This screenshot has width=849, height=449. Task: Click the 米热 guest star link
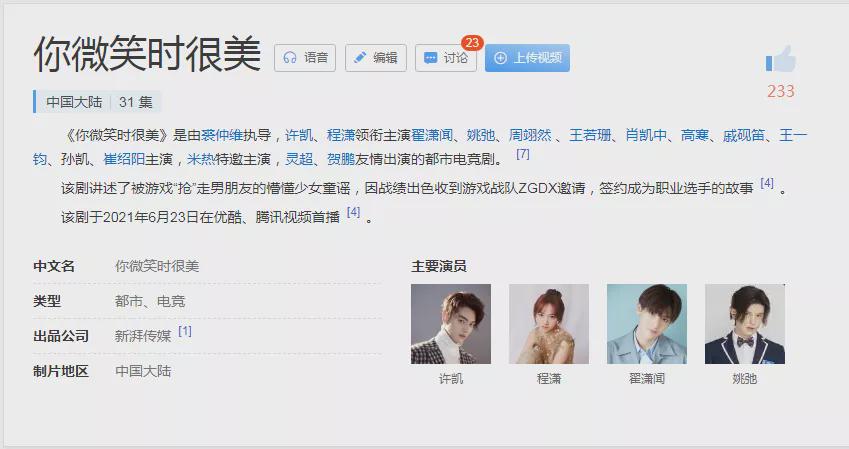click(x=201, y=159)
